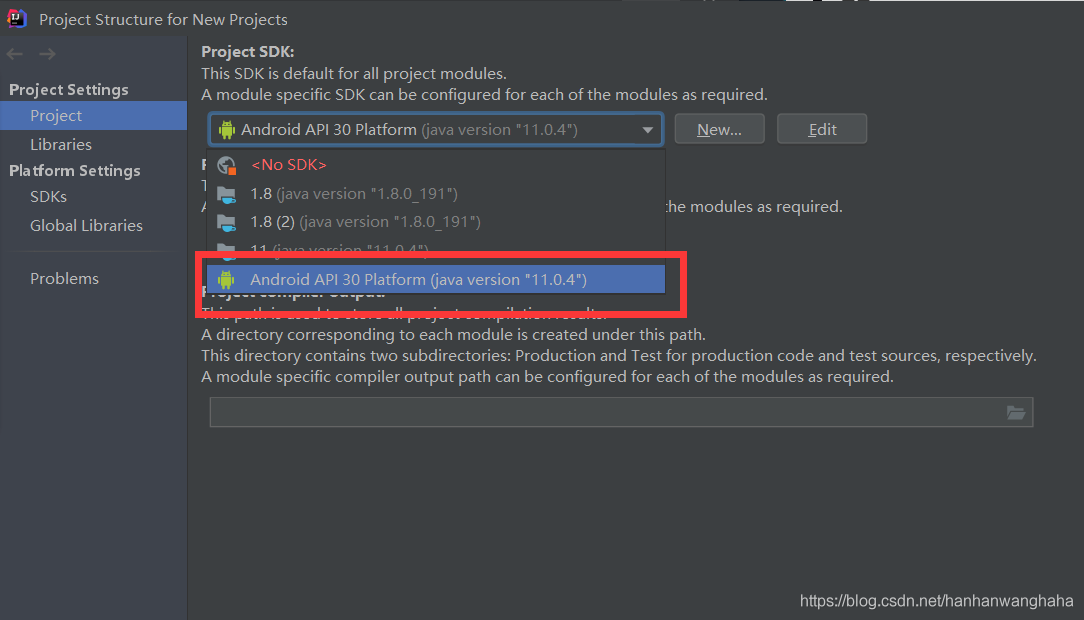Click the JDK folder icon next to 1.8 entry

(x=228, y=193)
